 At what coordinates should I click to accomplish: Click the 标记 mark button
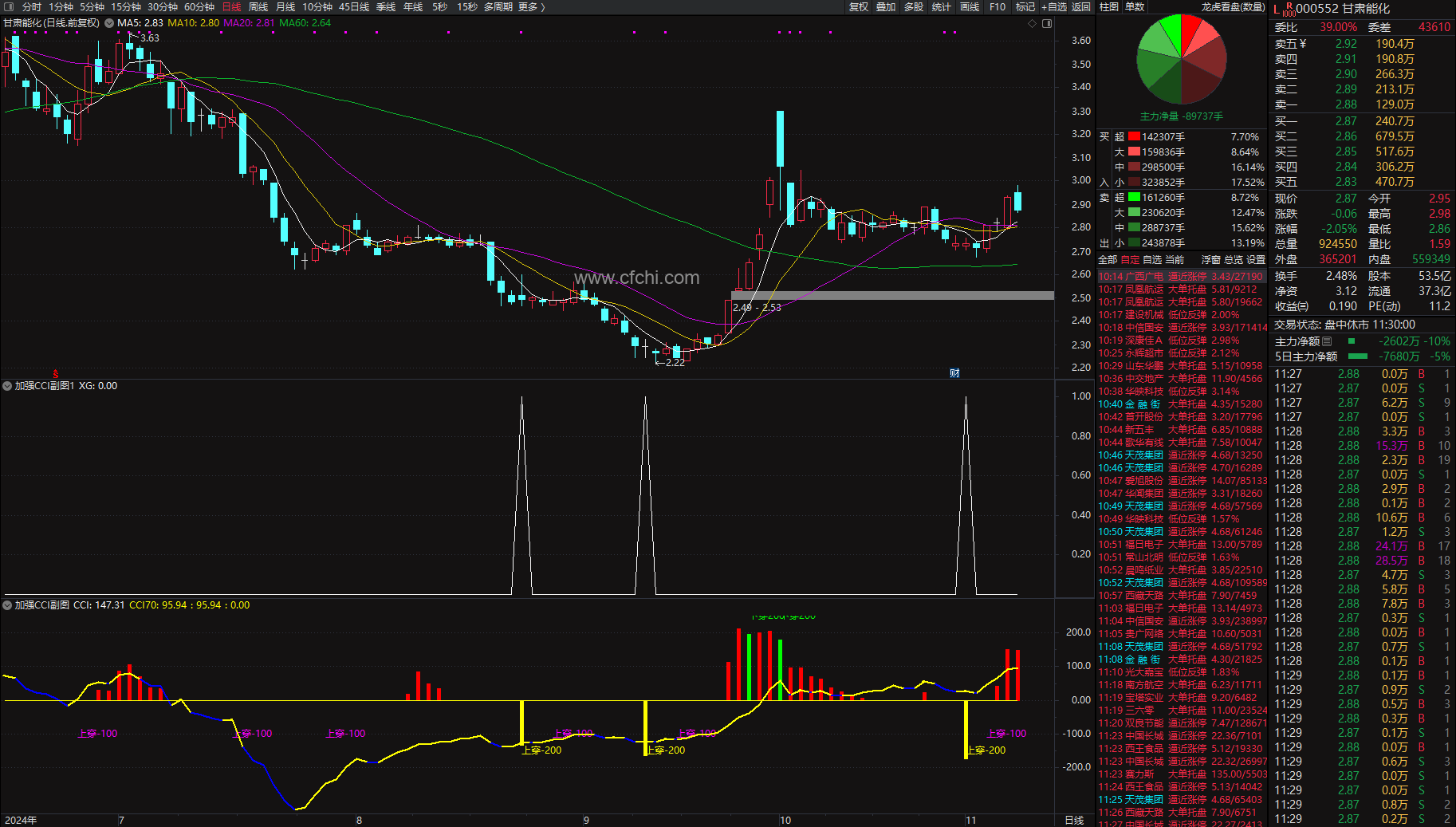pyautogui.click(x=1025, y=6)
